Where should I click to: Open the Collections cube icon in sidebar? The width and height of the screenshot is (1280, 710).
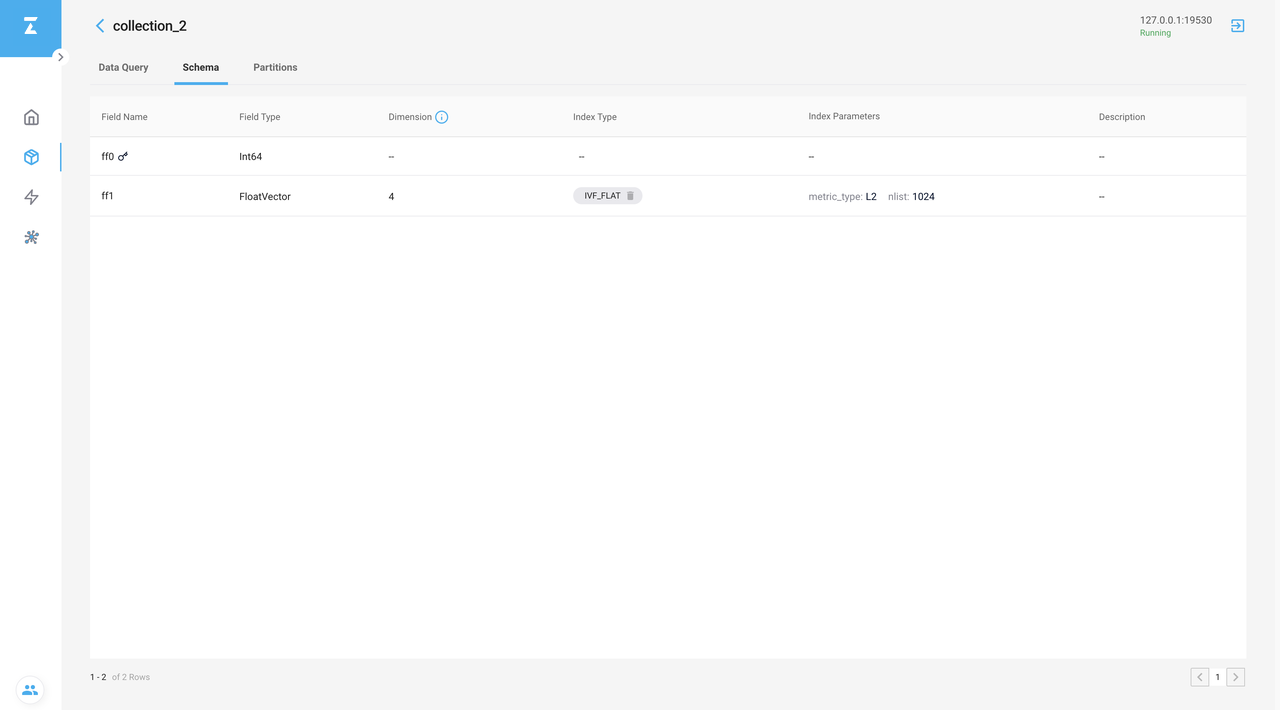tap(31, 157)
